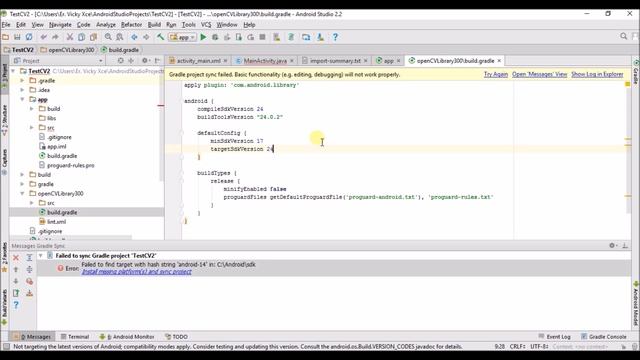Screen dimensions: 640x360
Task: Collapse the openCVLibrary300 folder node
Action: (x=22, y=193)
